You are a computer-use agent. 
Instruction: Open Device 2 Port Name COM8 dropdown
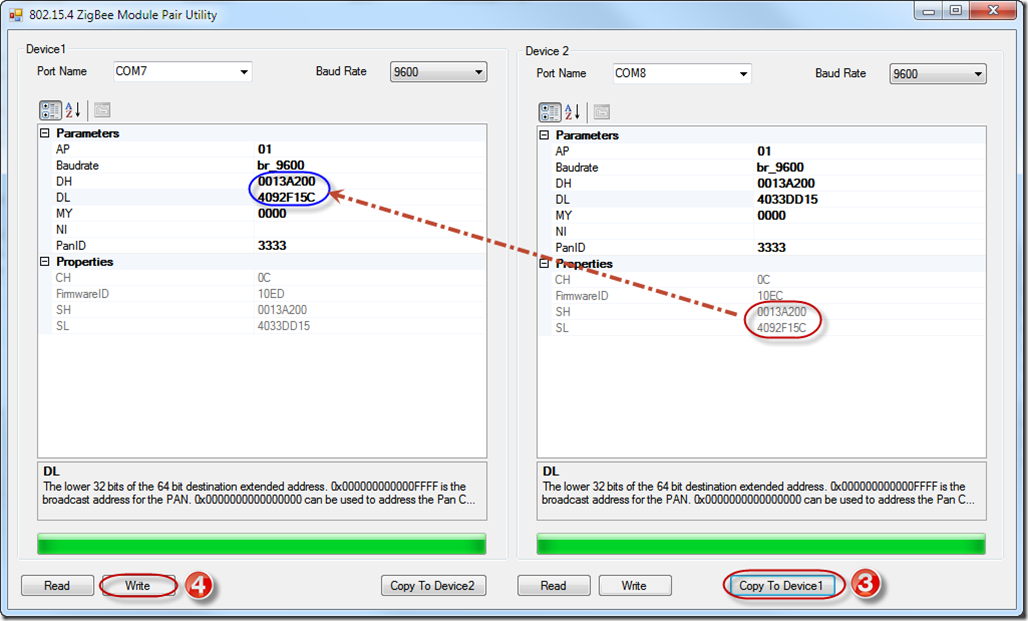pos(743,73)
